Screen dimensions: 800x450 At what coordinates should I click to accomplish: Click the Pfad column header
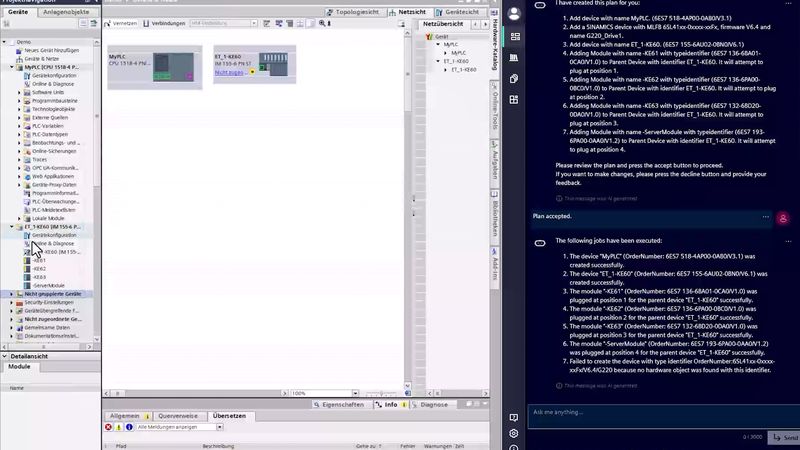tap(121, 446)
